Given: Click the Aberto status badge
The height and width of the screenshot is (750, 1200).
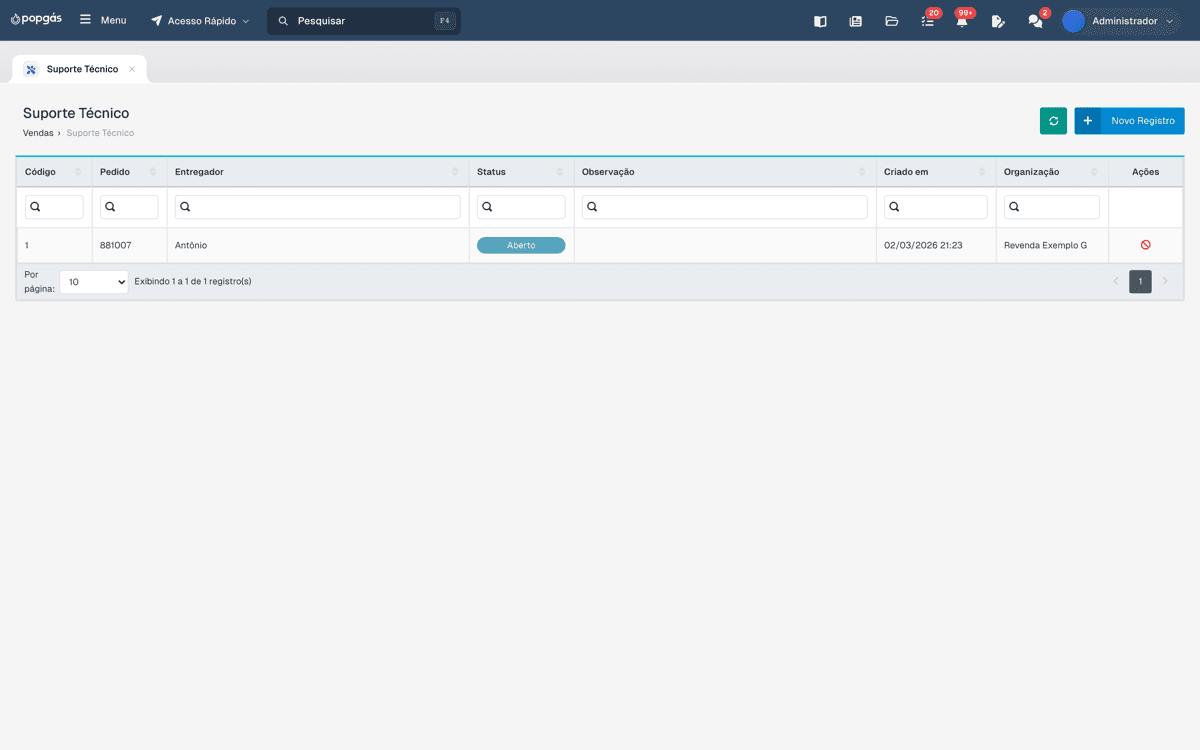Looking at the screenshot, I should coord(521,245).
